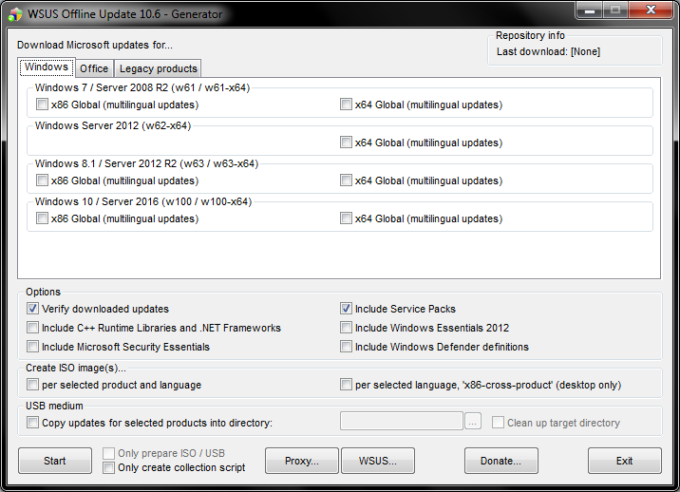Check Include Windows Defender definitions
The width and height of the screenshot is (680, 492).
(346, 347)
